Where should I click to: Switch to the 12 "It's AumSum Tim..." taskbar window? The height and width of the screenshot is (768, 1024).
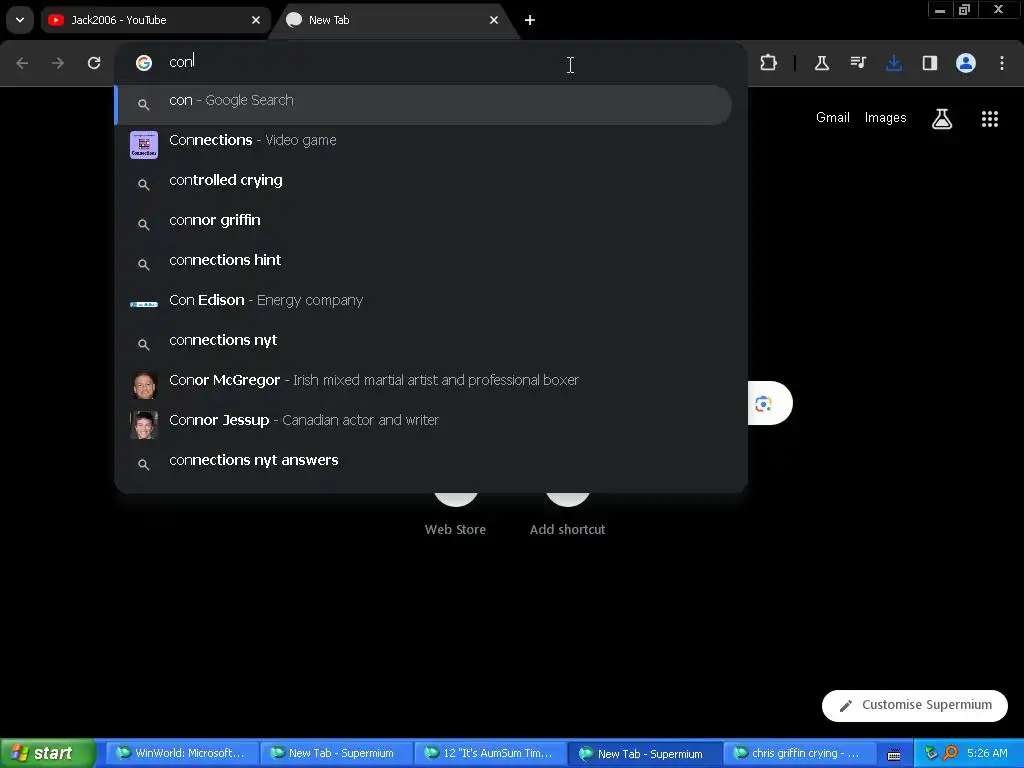click(489, 754)
